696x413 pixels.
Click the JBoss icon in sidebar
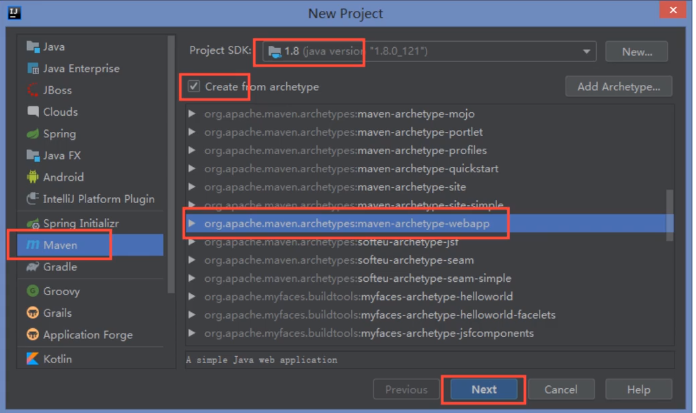tap(33, 90)
